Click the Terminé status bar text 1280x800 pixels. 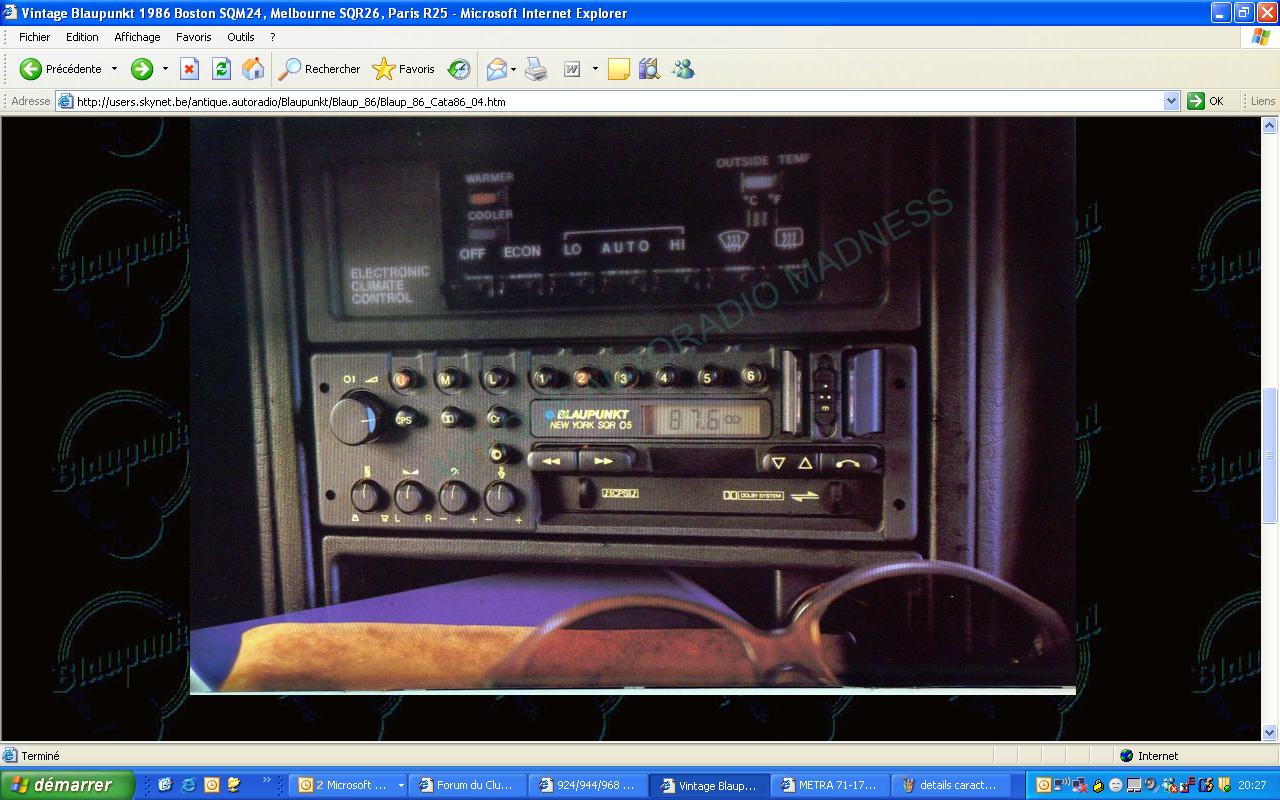click(x=40, y=756)
